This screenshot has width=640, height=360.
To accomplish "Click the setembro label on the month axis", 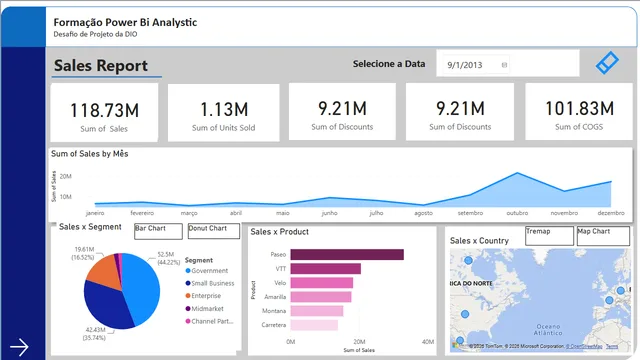I will tap(470, 213).
